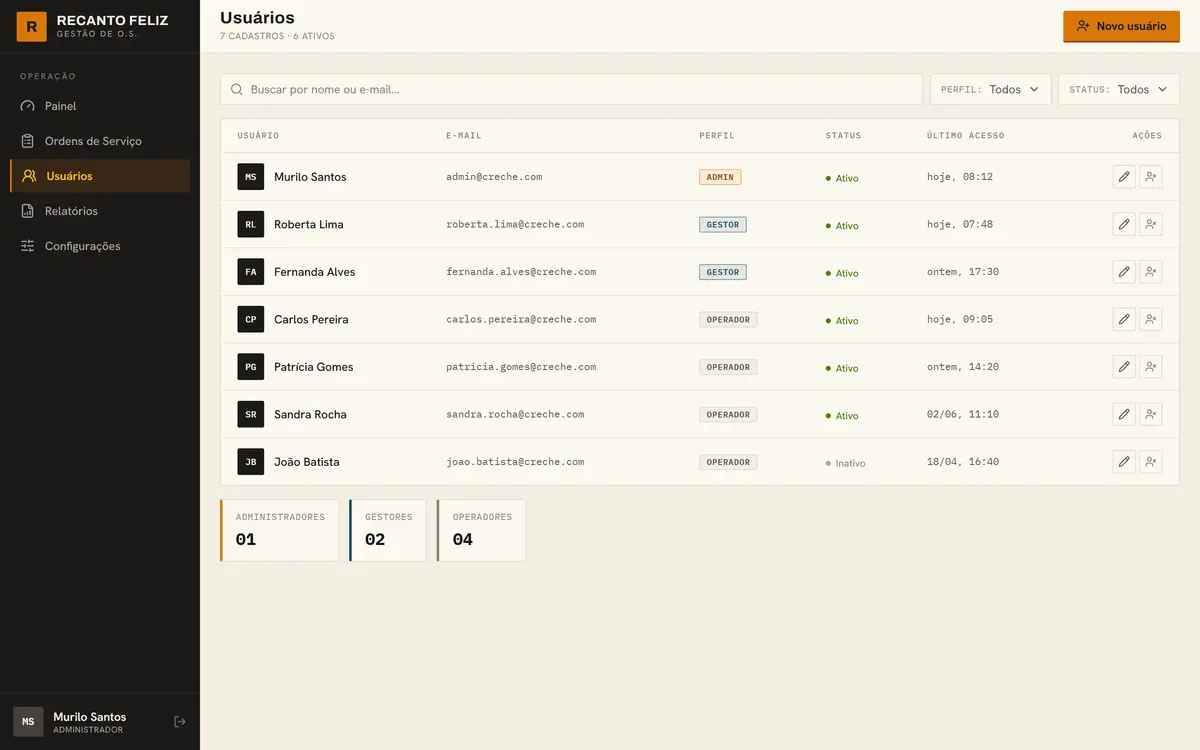Open Configurações in sidebar

click(100, 246)
